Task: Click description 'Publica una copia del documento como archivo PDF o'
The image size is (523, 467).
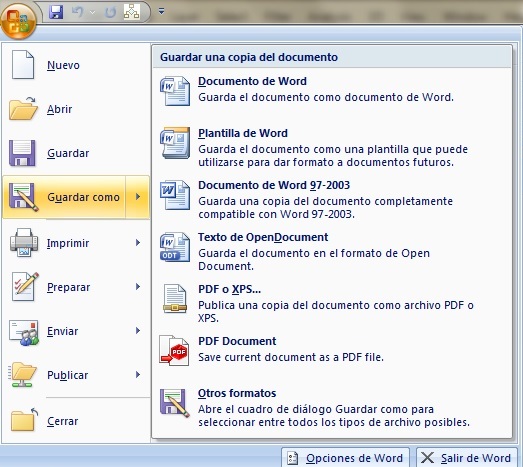Action: click(x=336, y=305)
